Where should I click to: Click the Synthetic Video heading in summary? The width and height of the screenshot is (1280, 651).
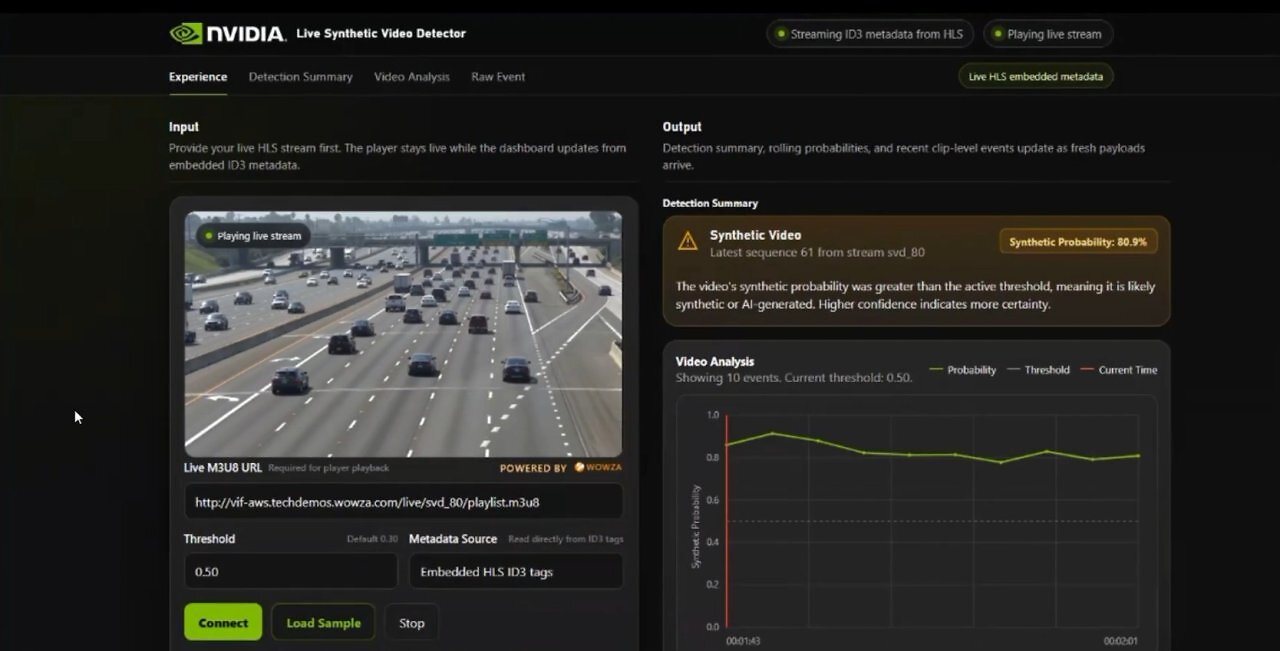click(x=755, y=235)
